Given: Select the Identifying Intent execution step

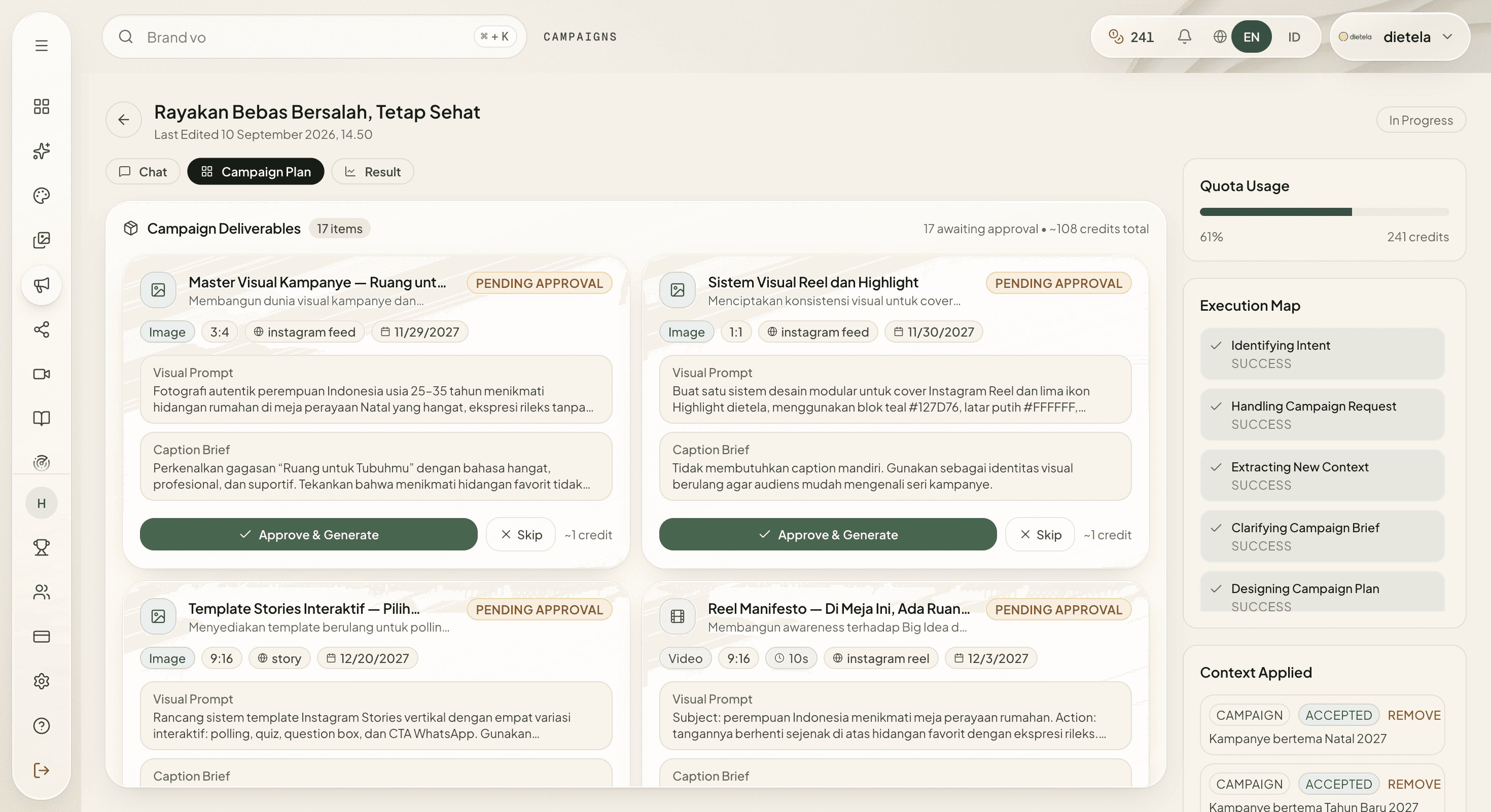Looking at the screenshot, I should click(1322, 354).
